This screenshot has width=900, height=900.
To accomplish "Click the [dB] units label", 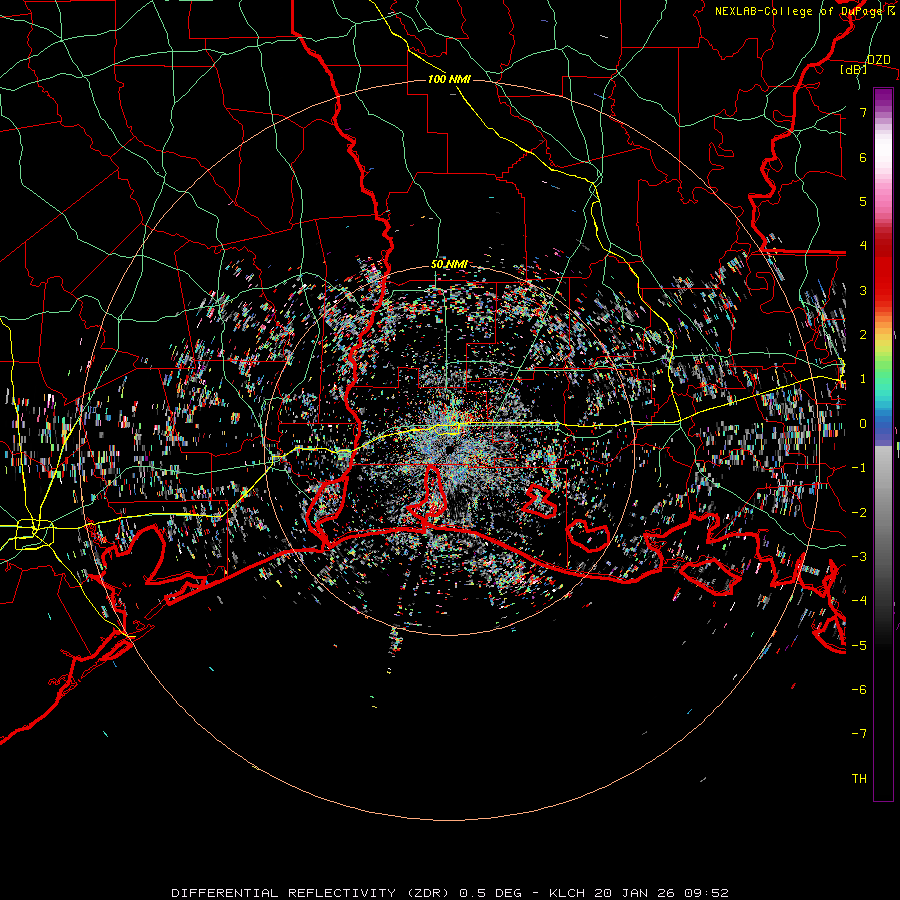I will point(854,69).
